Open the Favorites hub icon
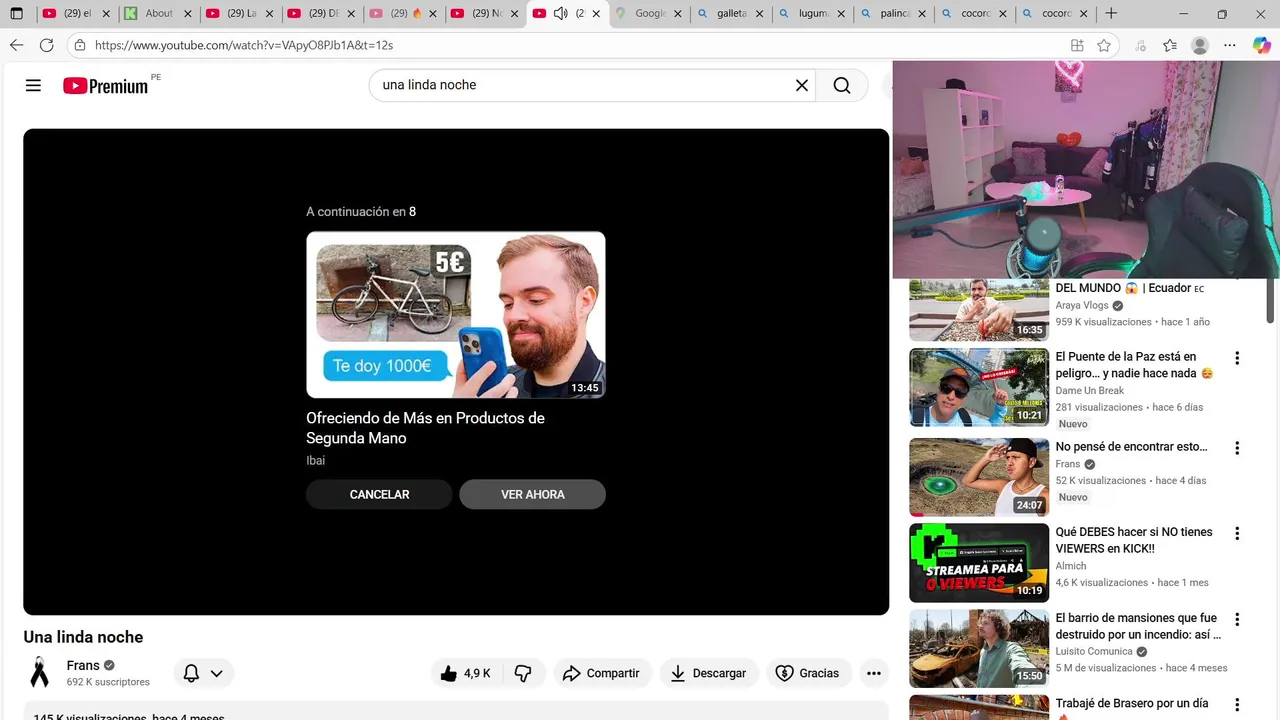The image size is (1280, 720). tap(1170, 45)
